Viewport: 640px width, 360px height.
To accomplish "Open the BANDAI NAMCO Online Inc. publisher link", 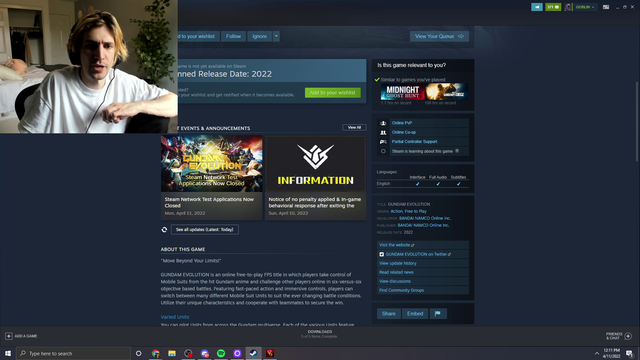I will (x=423, y=225).
